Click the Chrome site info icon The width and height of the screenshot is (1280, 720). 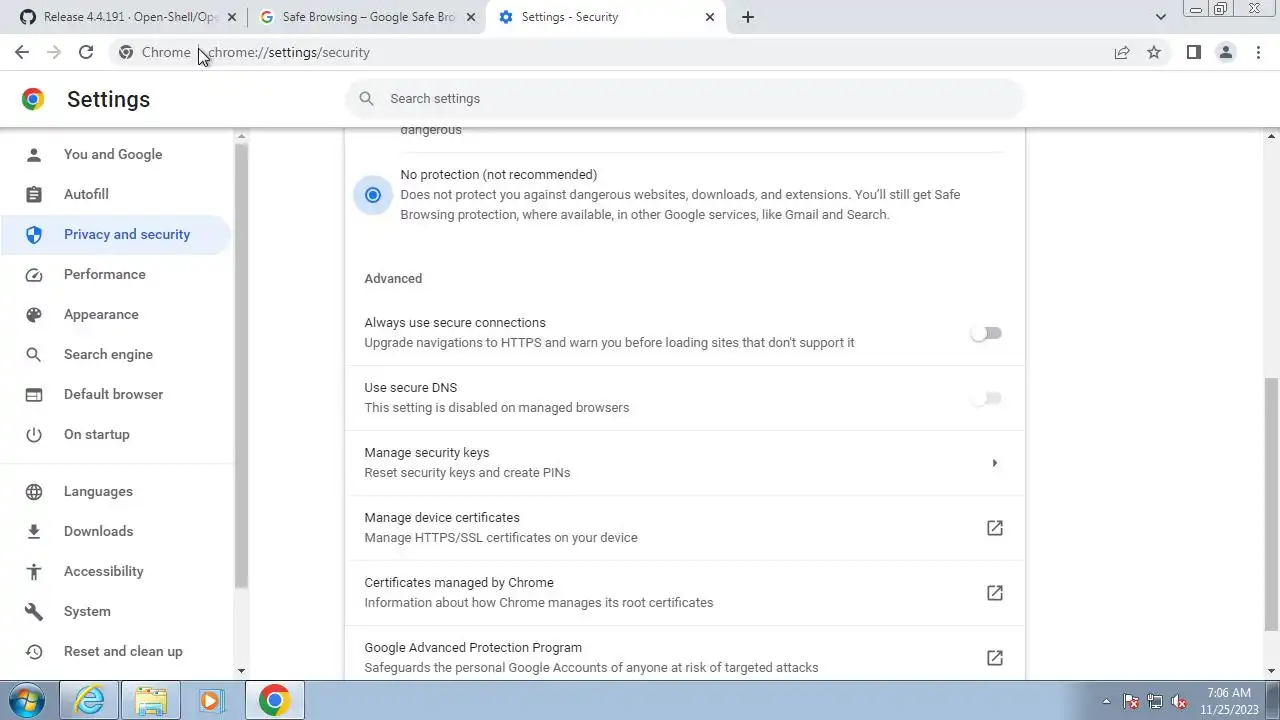pos(126,52)
